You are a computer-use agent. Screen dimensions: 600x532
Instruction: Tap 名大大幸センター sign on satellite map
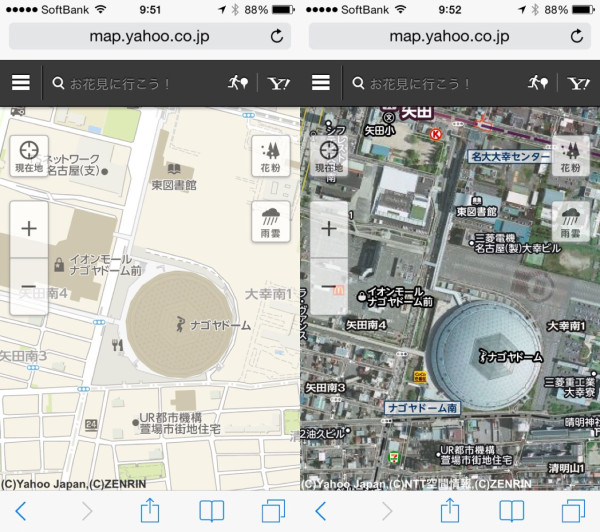pos(510,157)
